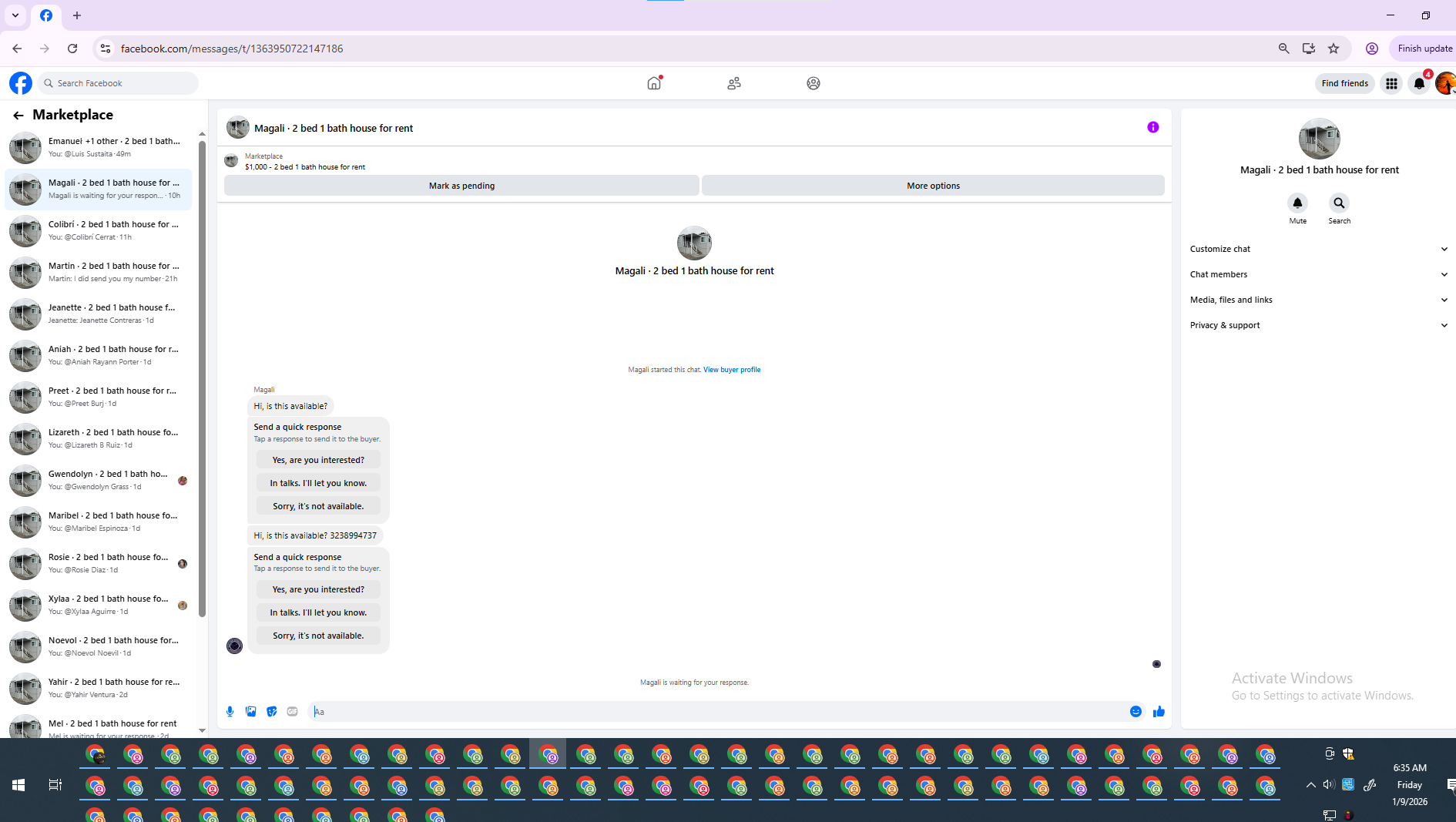Send second 'Yes, are you interested?' quick response
The height and width of the screenshot is (822, 1456).
(x=318, y=589)
